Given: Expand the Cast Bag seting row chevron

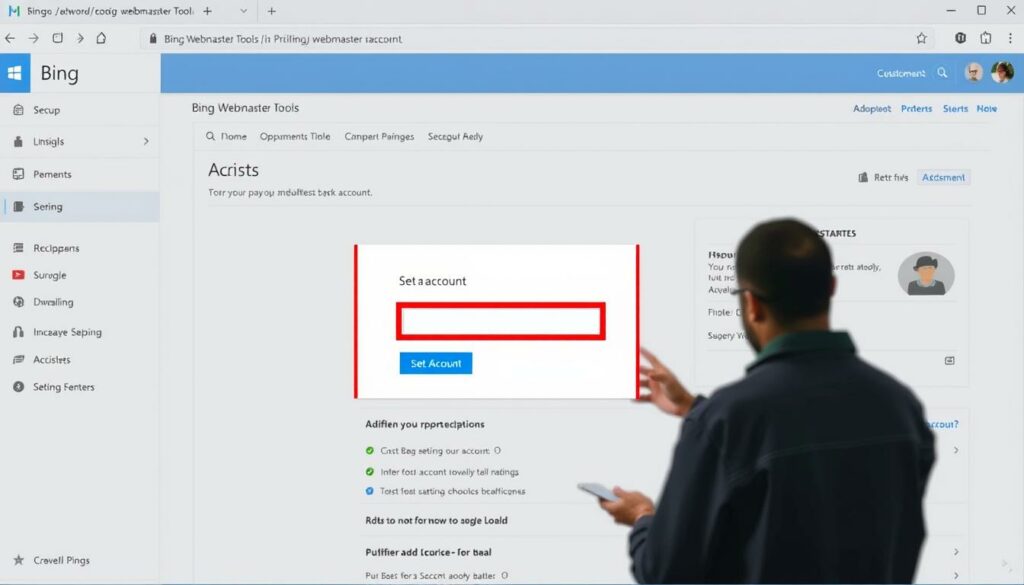Looking at the screenshot, I should coord(955,450).
